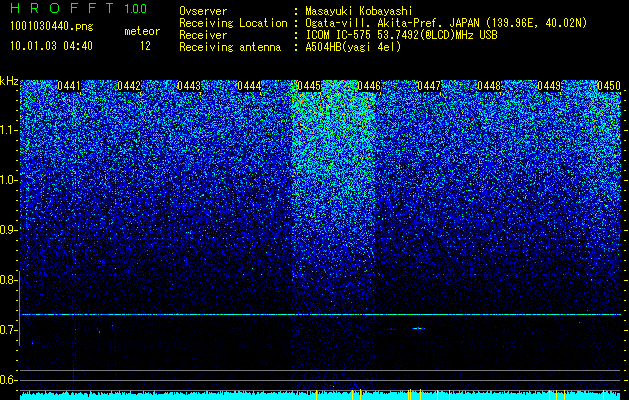
Task: Click the 0441 time marker
Action: pyautogui.click(x=69, y=86)
